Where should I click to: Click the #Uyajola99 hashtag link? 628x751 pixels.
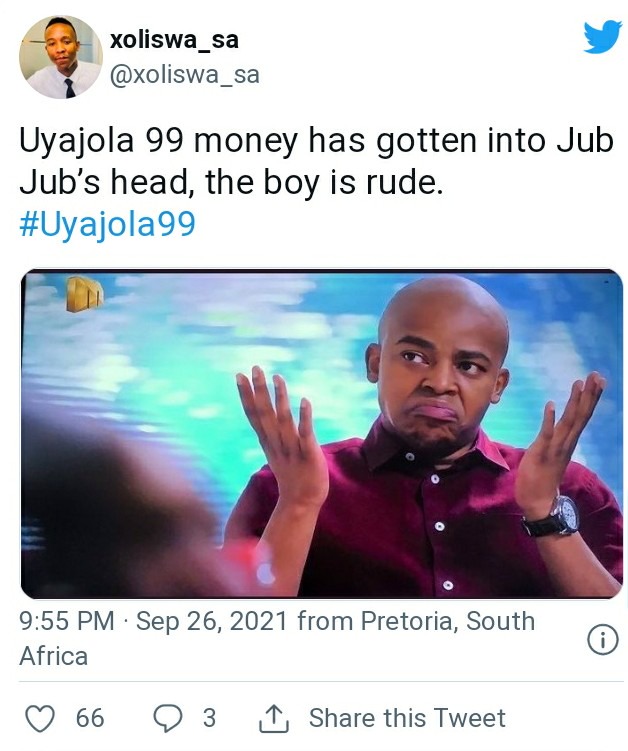[107, 224]
